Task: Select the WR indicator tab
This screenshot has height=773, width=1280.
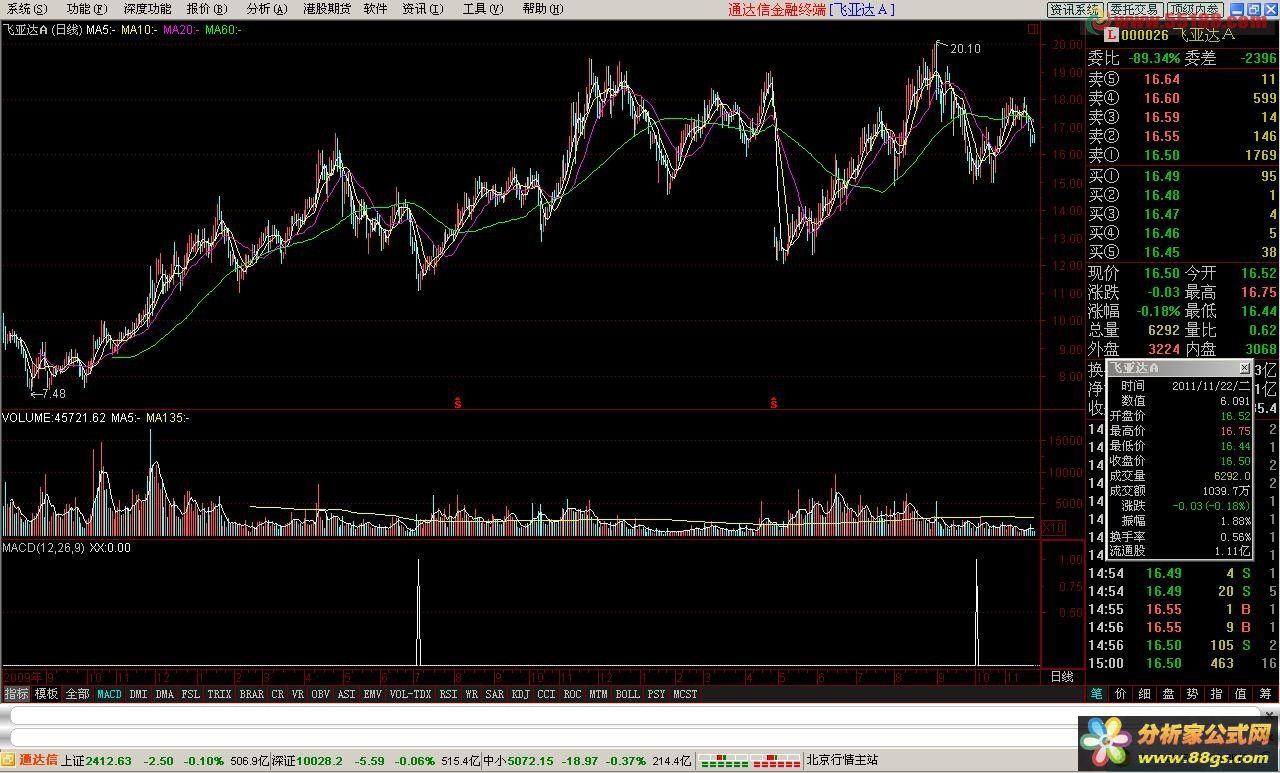Action: (471, 693)
